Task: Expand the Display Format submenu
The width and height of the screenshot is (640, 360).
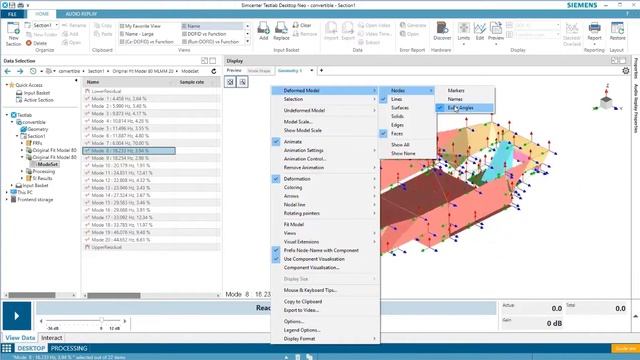Action: pos(325,339)
